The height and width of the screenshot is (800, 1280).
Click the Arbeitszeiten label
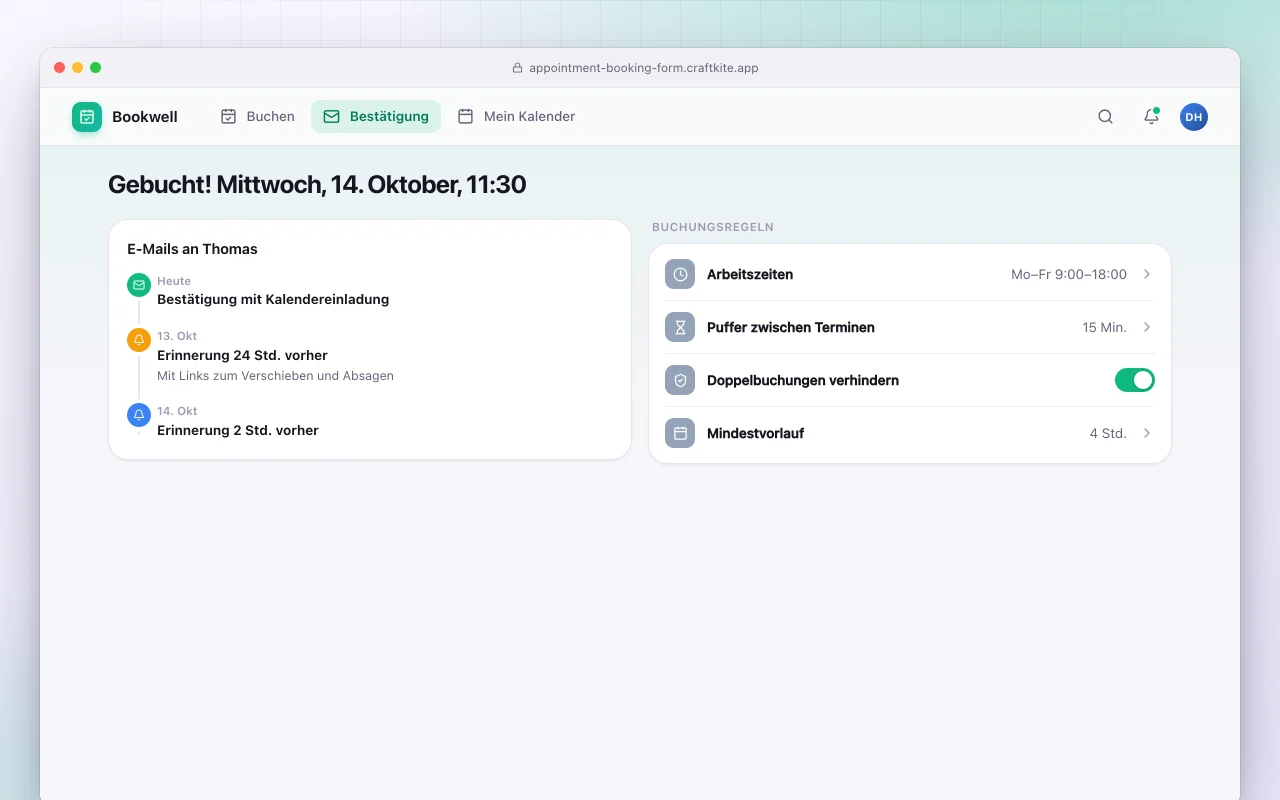click(x=750, y=274)
